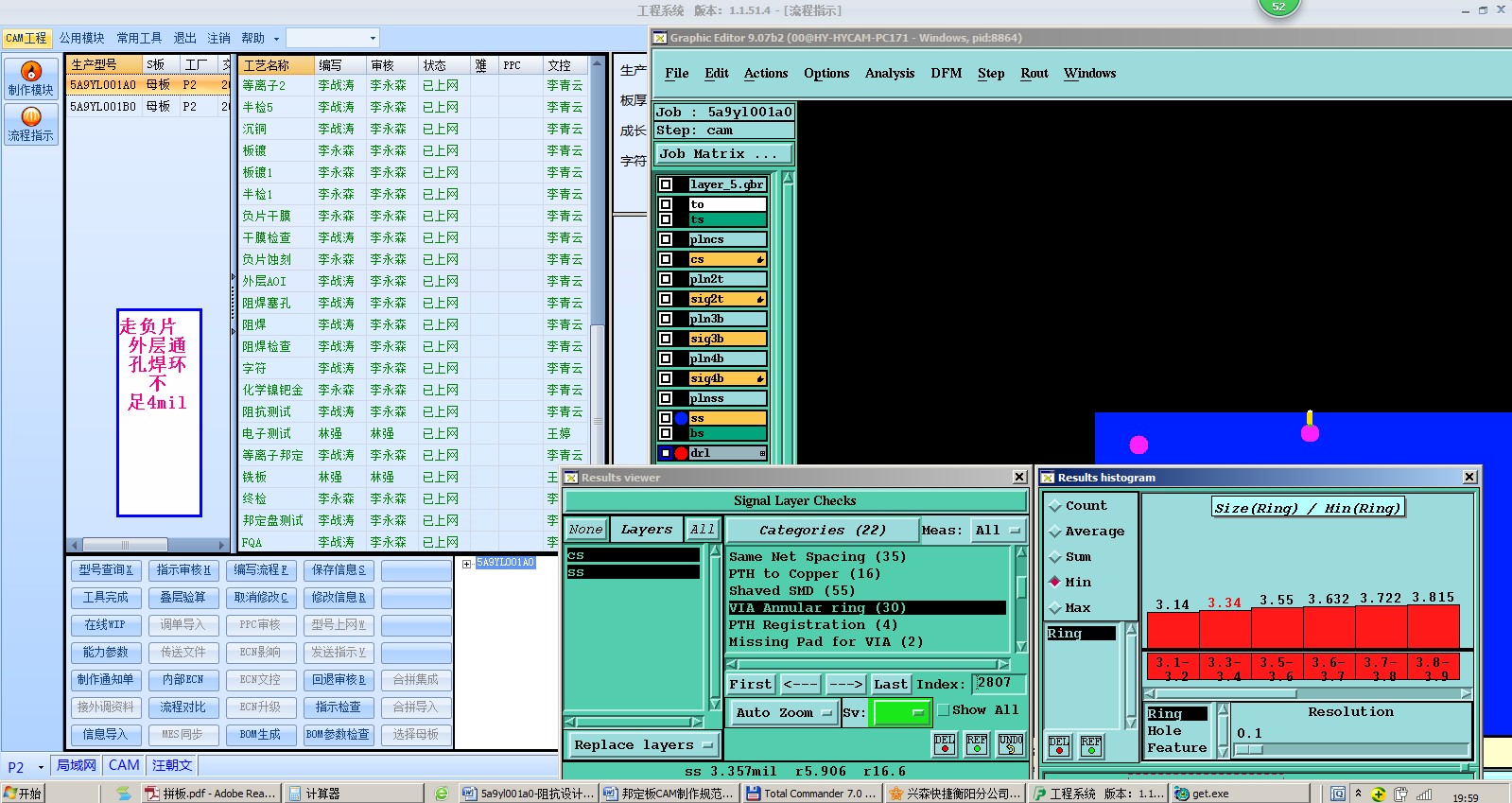Toggle the plnss layer checkbox
The width and height of the screenshot is (1512, 803).
tap(666, 398)
